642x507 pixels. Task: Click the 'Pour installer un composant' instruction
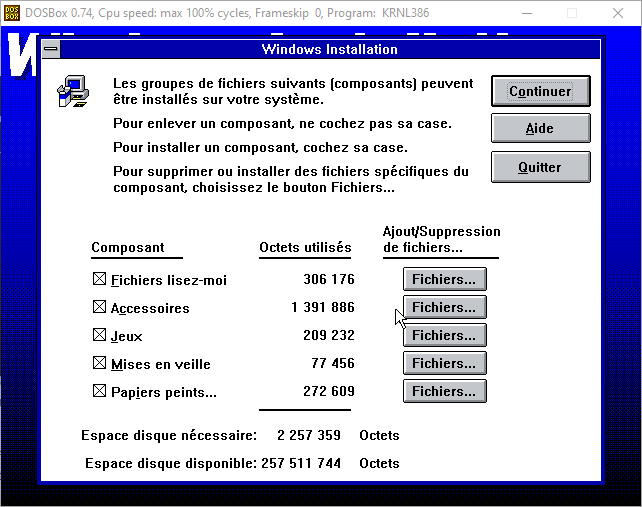[x=260, y=147]
